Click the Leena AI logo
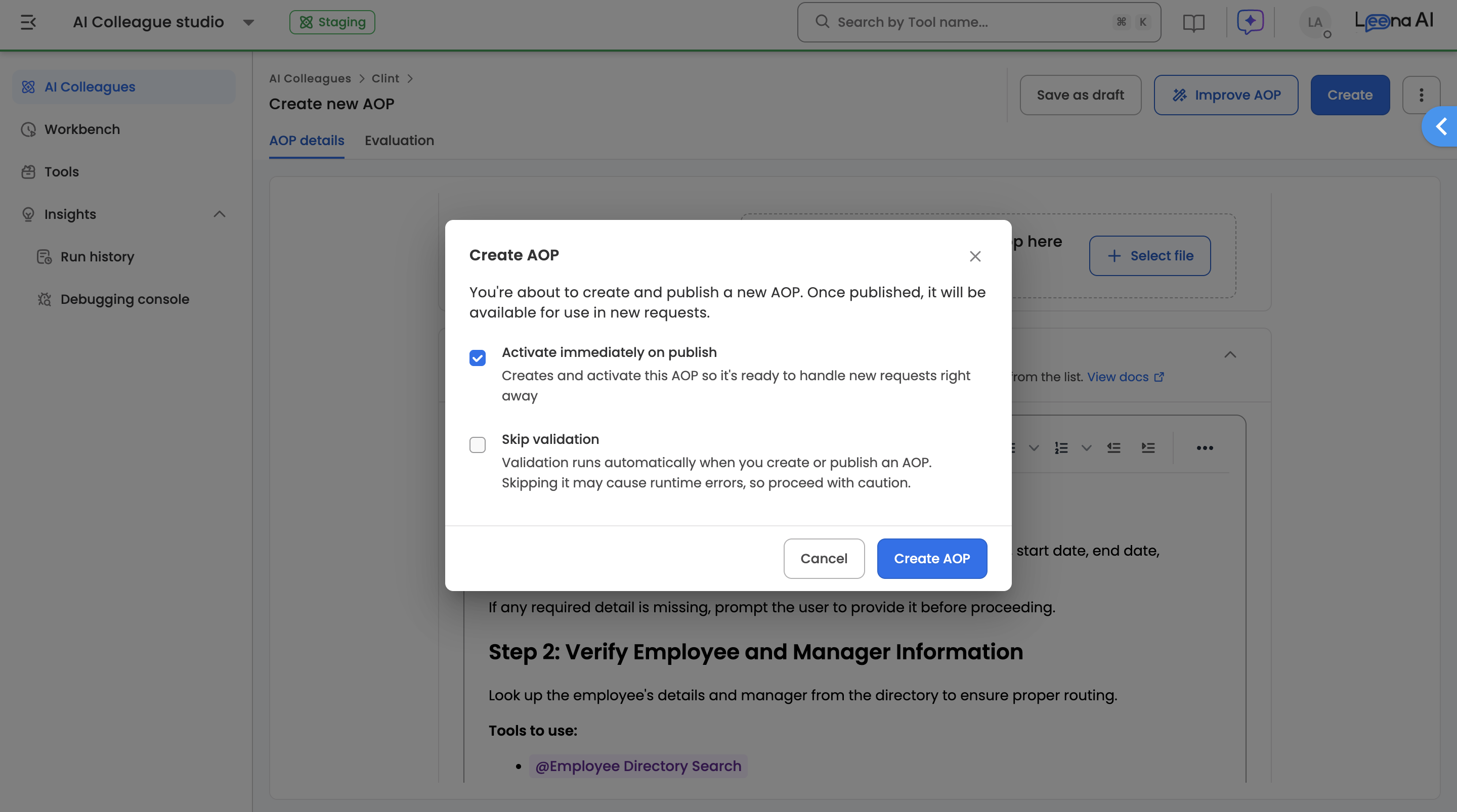The height and width of the screenshot is (812, 1457). (1394, 21)
